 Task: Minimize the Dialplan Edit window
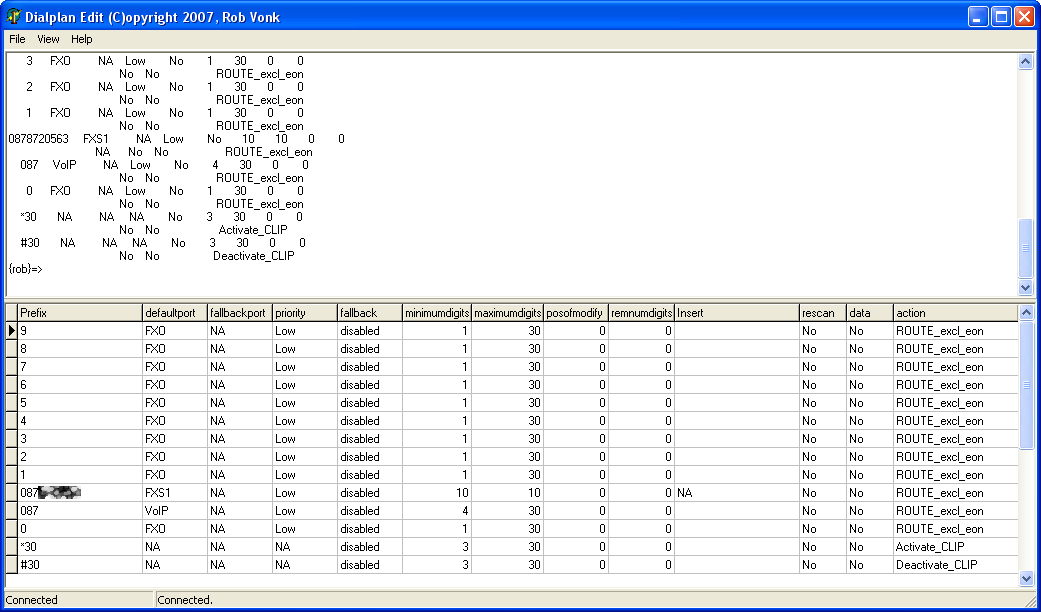click(x=978, y=17)
